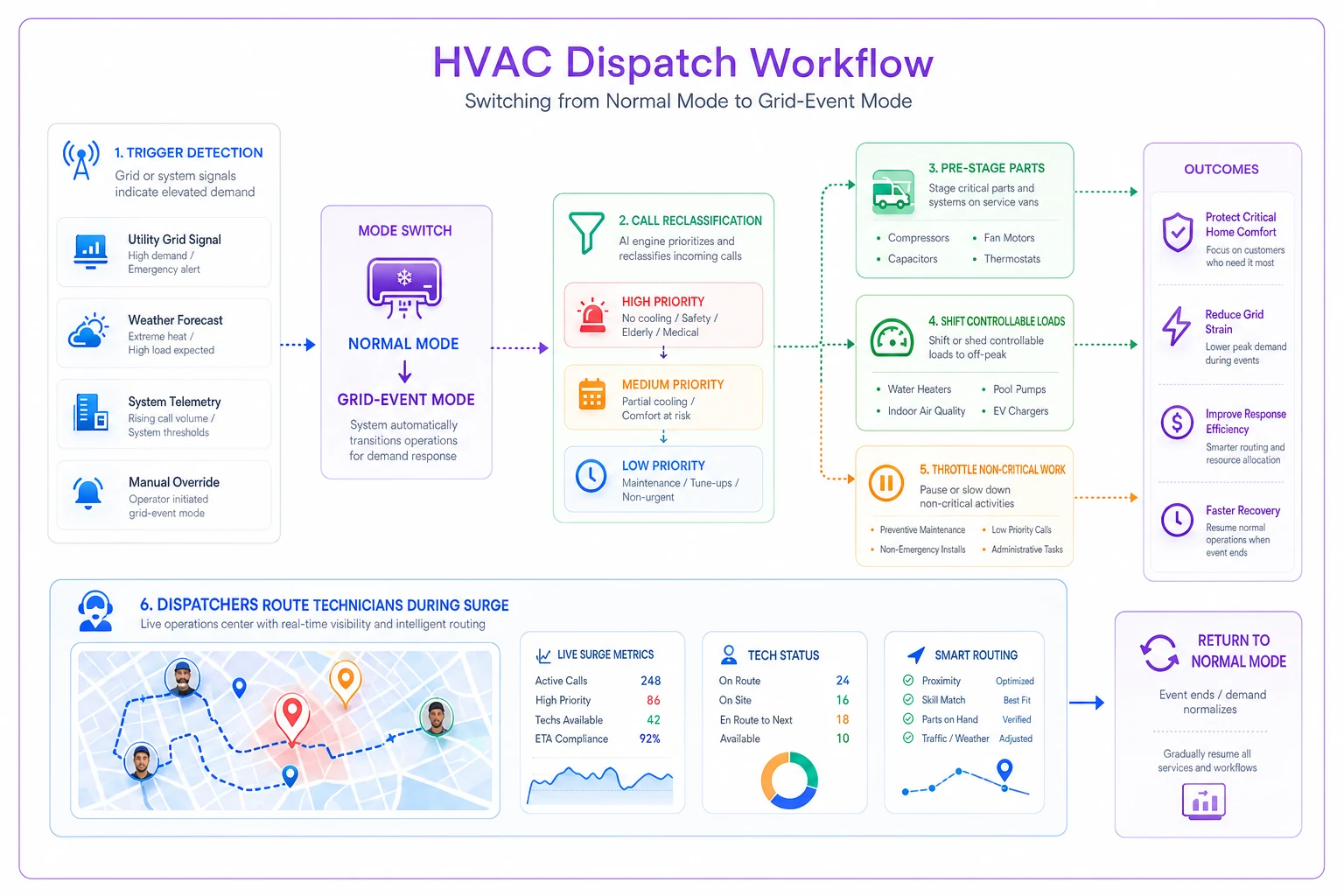Click the Manual Override bell icon
The width and height of the screenshot is (1344, 896).
tap(88, 493)
